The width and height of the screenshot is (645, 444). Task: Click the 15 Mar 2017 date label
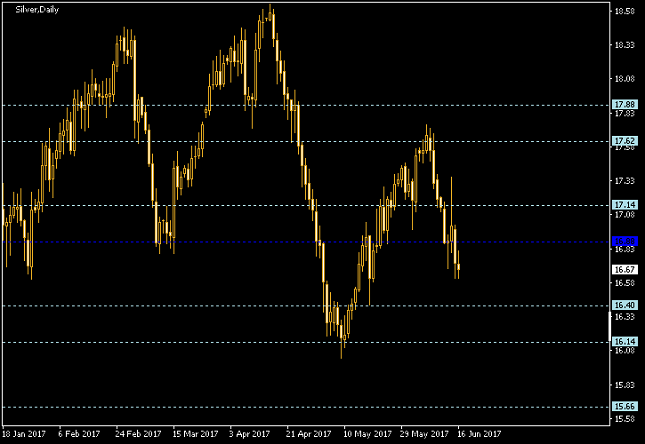(195, 434)
